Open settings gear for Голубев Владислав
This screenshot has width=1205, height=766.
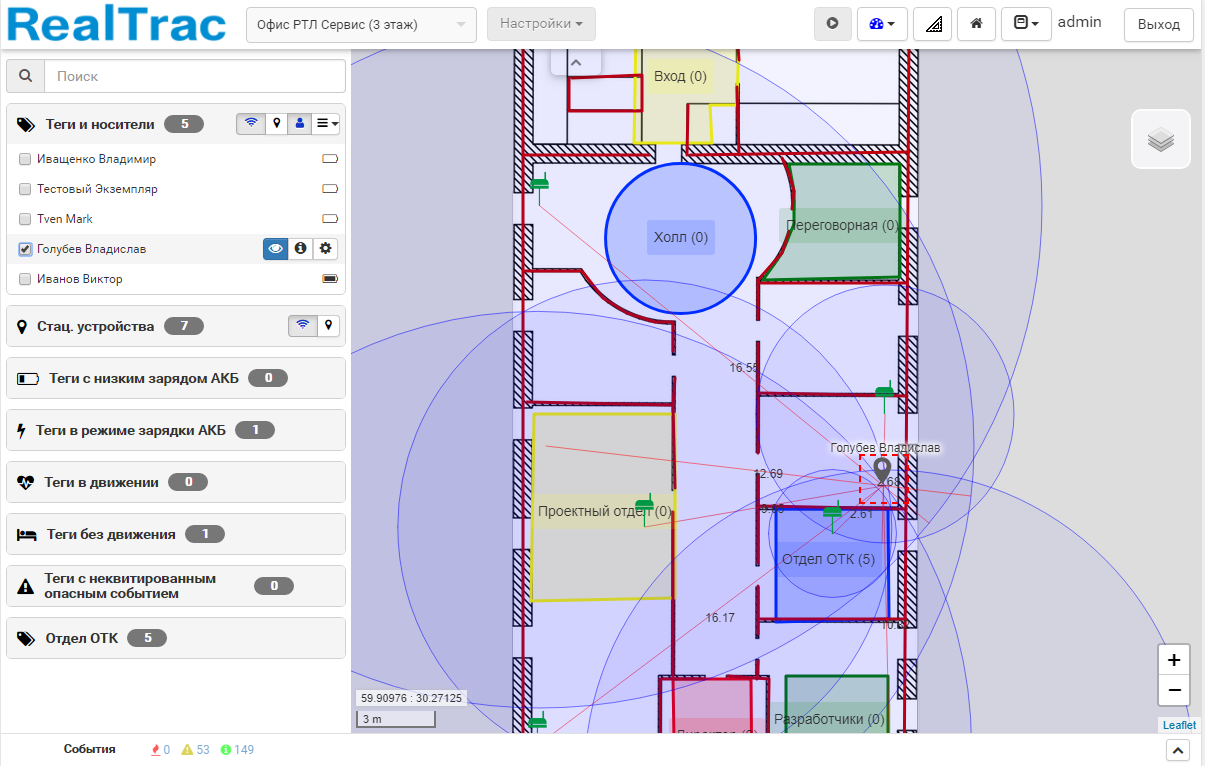(326, 249)
